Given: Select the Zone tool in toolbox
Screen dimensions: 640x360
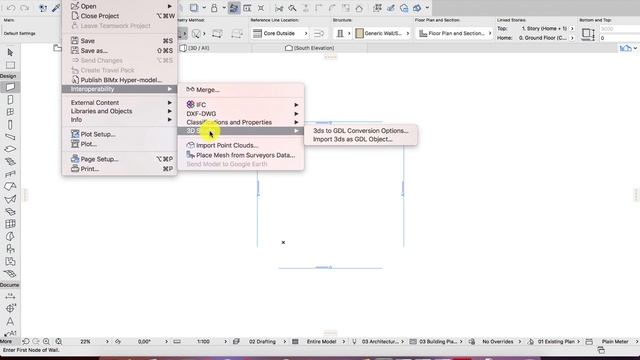Looking at the screenshot, I should pos(10,261).
